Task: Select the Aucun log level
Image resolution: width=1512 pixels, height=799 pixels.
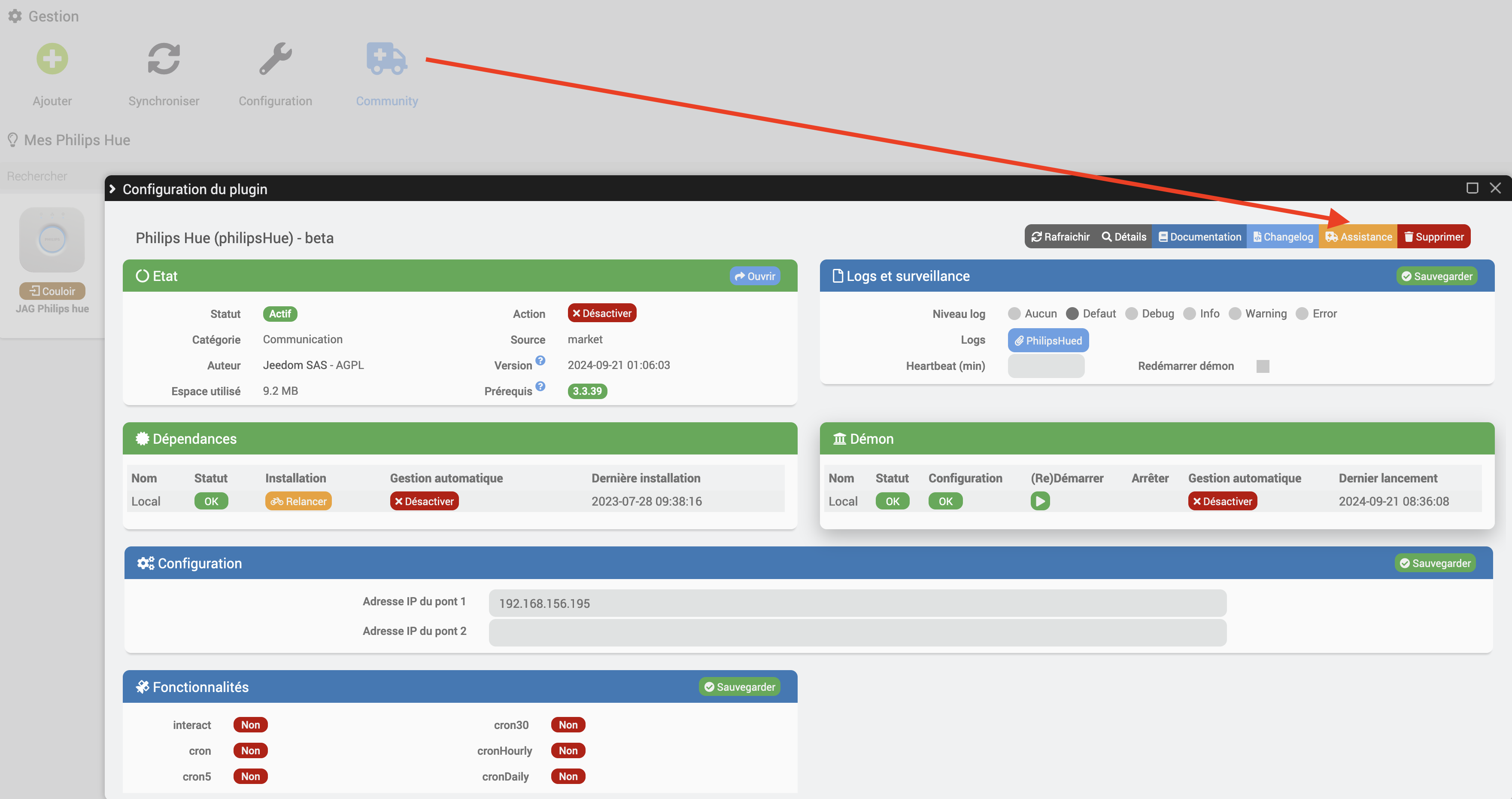Action: tap(1014, 314)
